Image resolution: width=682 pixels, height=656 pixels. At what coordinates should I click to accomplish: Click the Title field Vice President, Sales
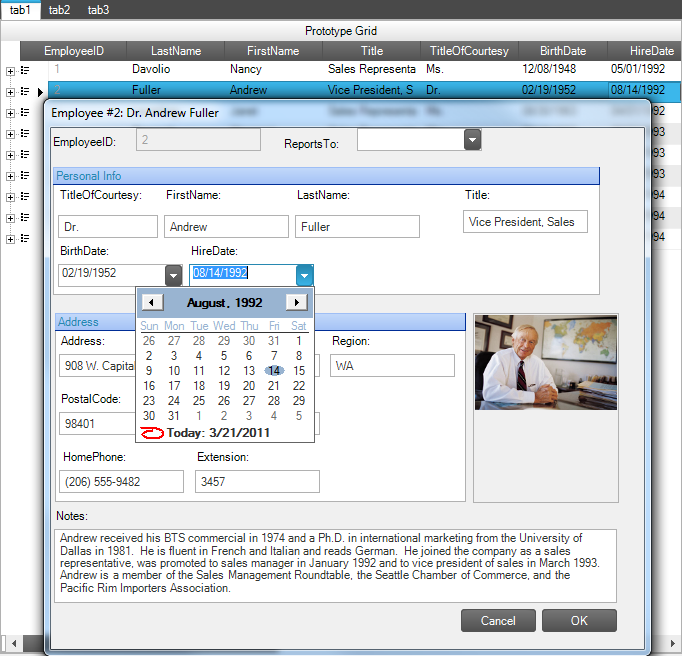[x=525, y=222]
